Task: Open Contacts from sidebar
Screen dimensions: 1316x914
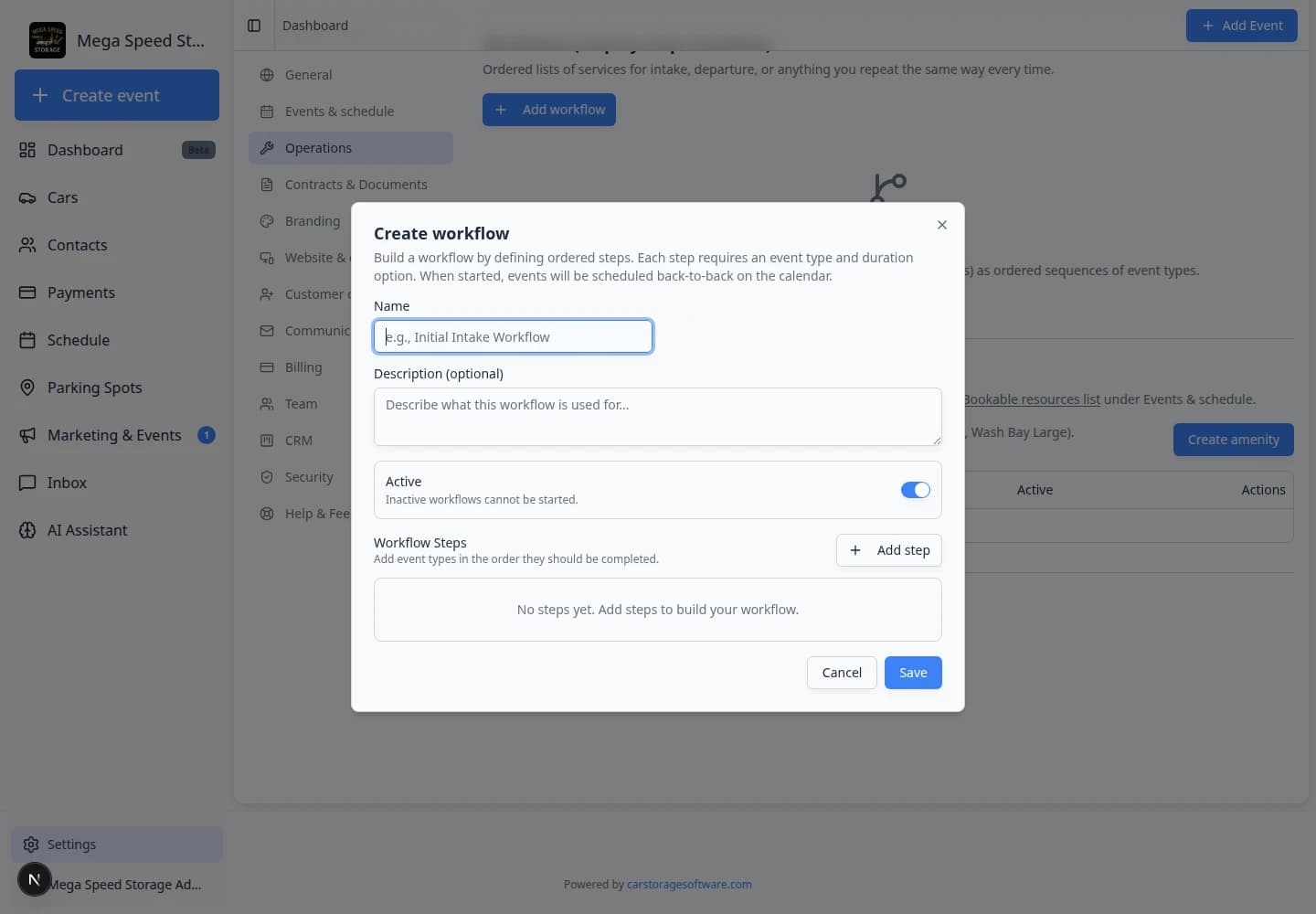Action: pos(117,245)
